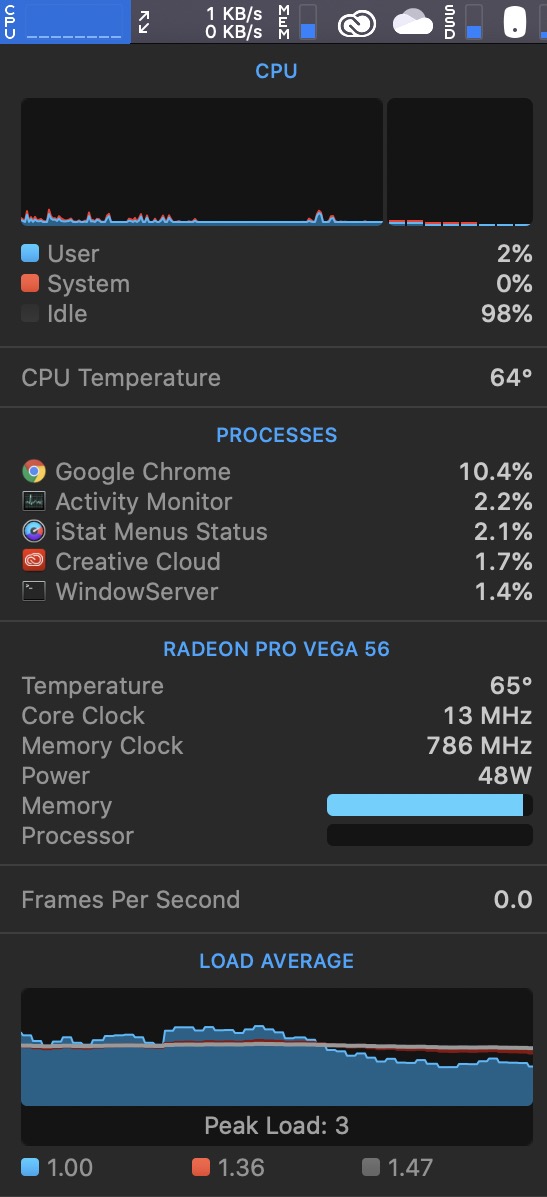Open the network KB/s menu bar item

click(x=200, y=22)
